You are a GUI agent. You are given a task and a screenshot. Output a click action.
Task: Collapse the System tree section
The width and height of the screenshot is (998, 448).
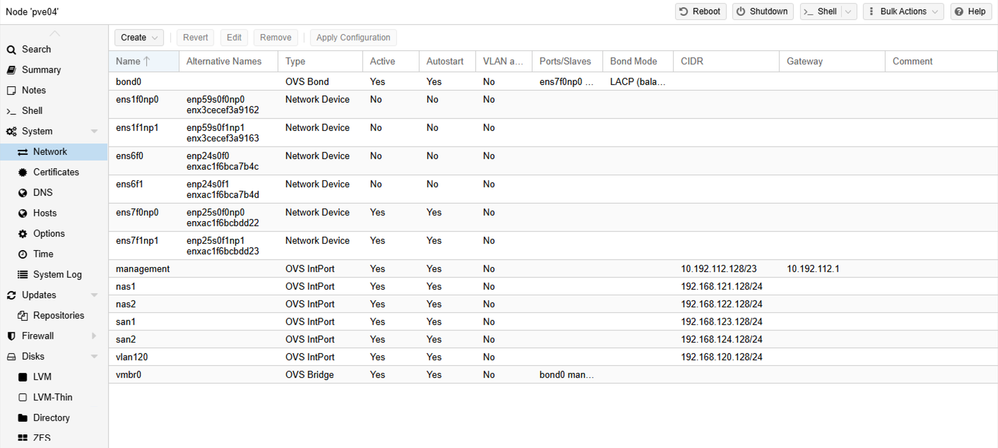pos(94,131)
